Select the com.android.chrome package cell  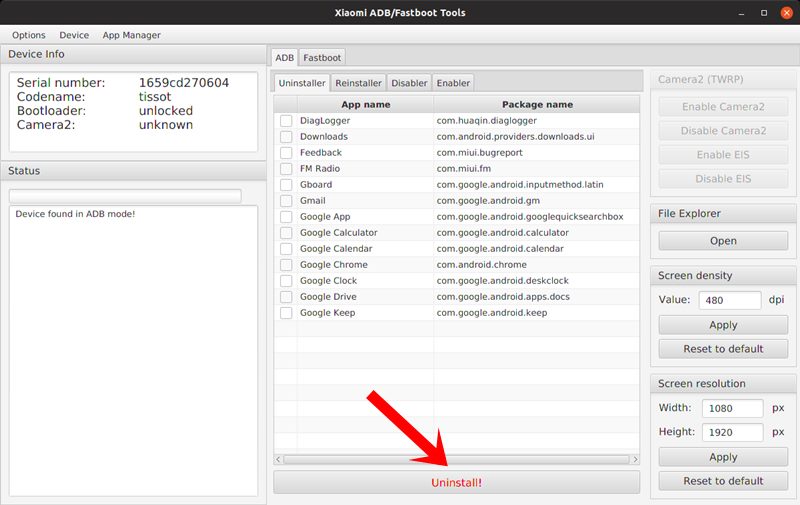[536, 265]
